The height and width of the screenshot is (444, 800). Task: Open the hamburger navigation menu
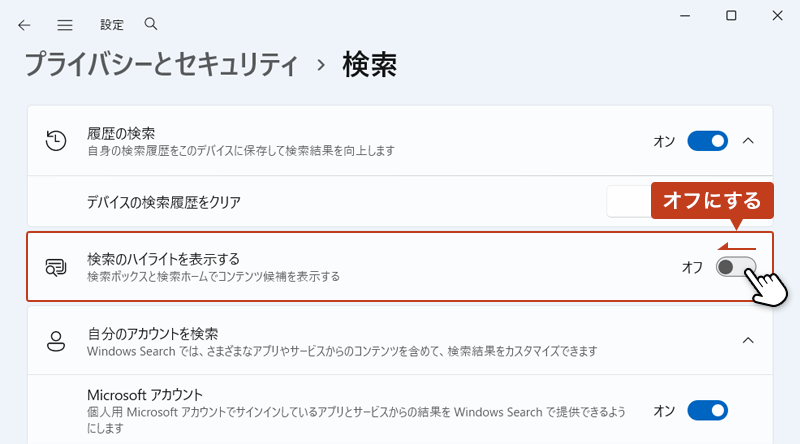[x=65, y=24]
